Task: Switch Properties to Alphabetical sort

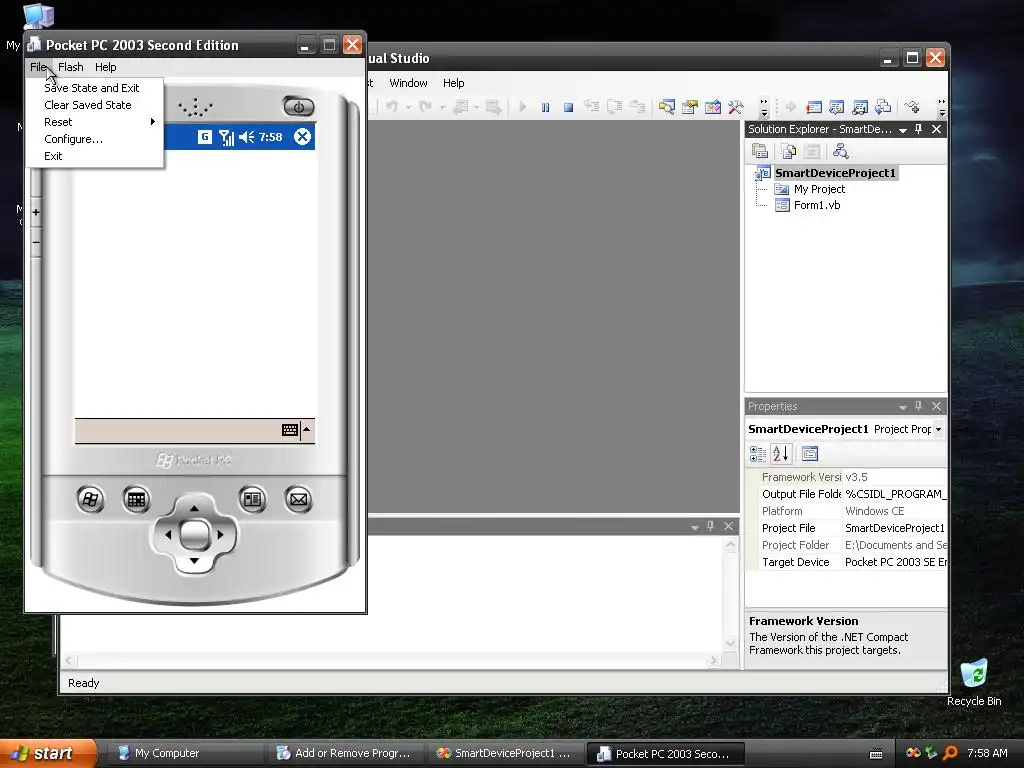Action: click(780, 454)
